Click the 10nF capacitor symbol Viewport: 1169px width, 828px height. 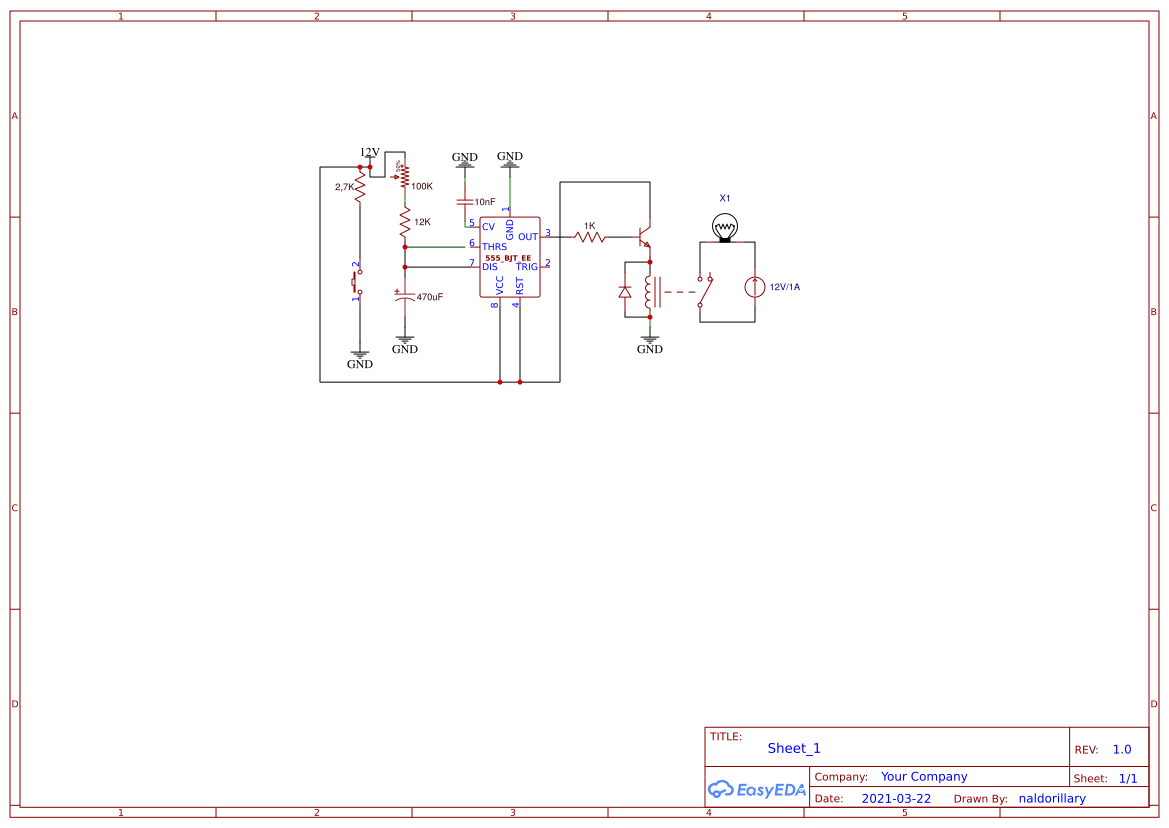465,201
